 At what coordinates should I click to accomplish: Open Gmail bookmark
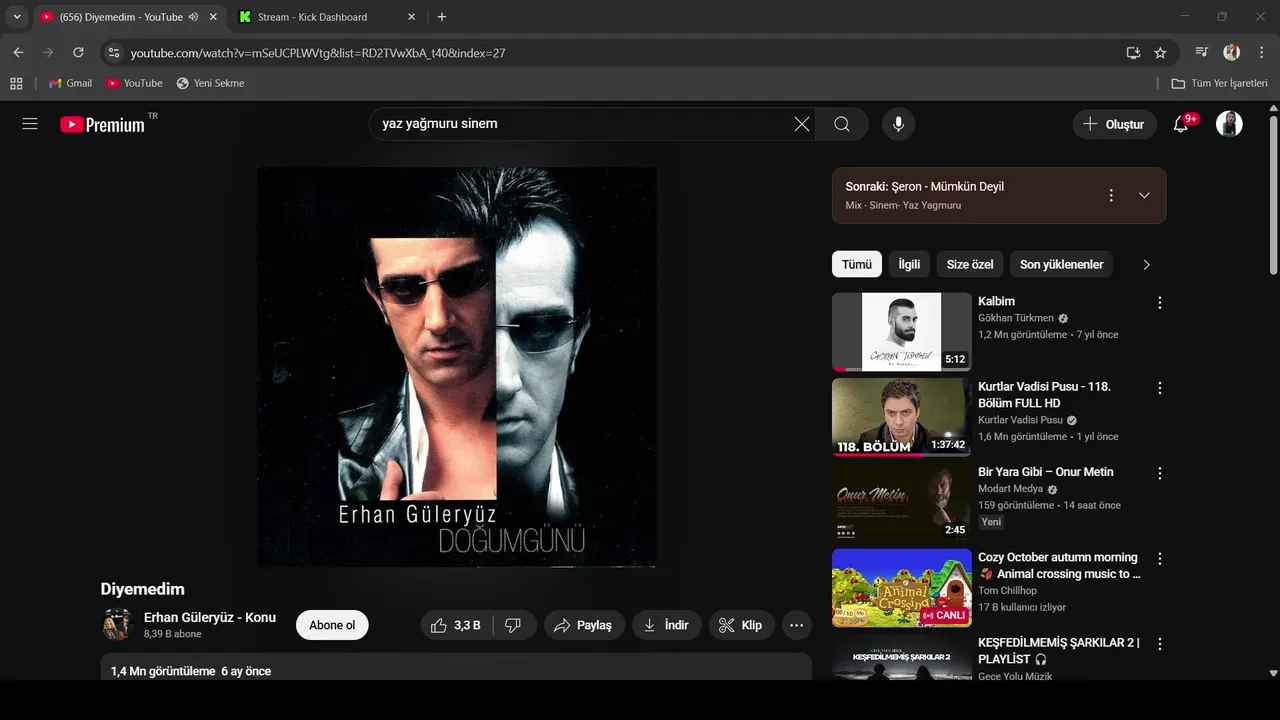70,83
